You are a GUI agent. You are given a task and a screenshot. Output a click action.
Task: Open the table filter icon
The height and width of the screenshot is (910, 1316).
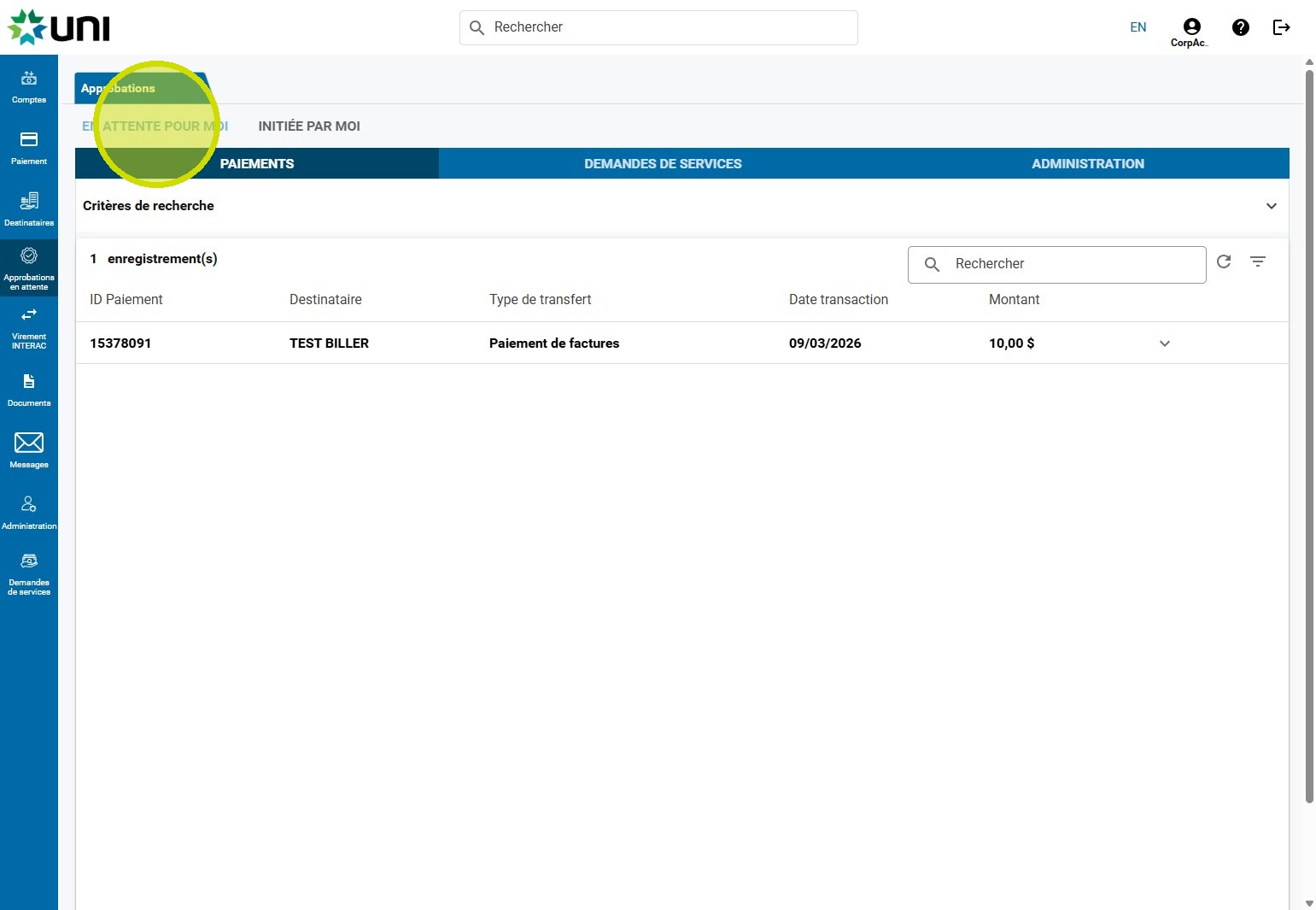point(1258,261)
